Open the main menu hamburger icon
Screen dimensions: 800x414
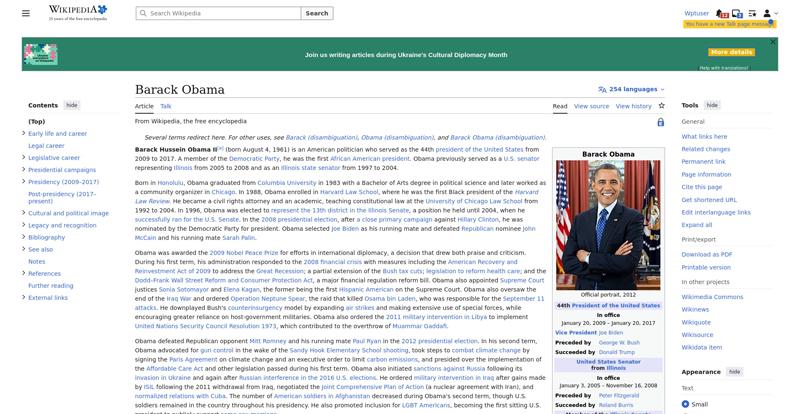tap(26, 13)
